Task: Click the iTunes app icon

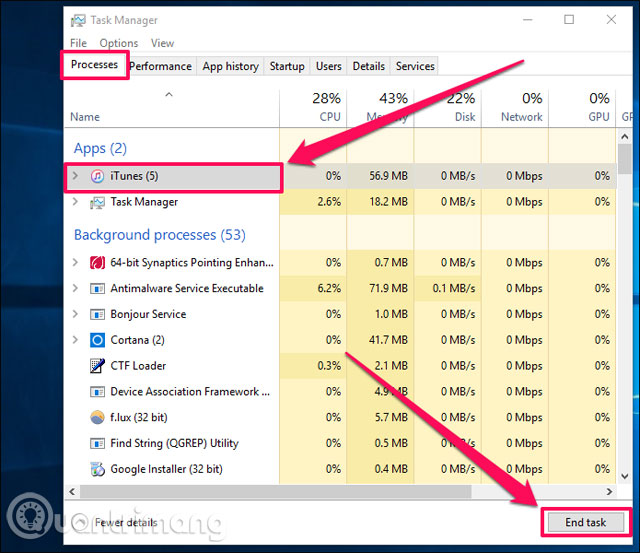Action: point(97,176)
